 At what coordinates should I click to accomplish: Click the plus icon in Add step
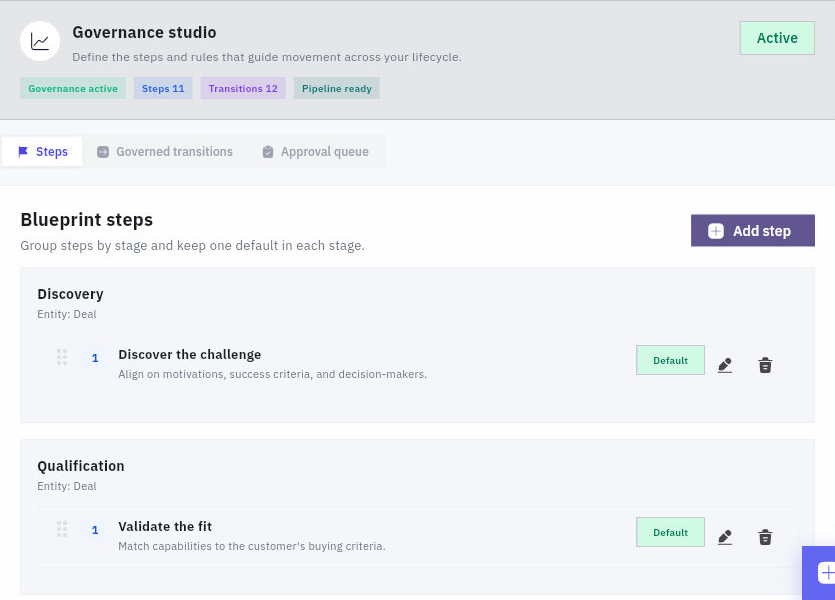point(716,231)
